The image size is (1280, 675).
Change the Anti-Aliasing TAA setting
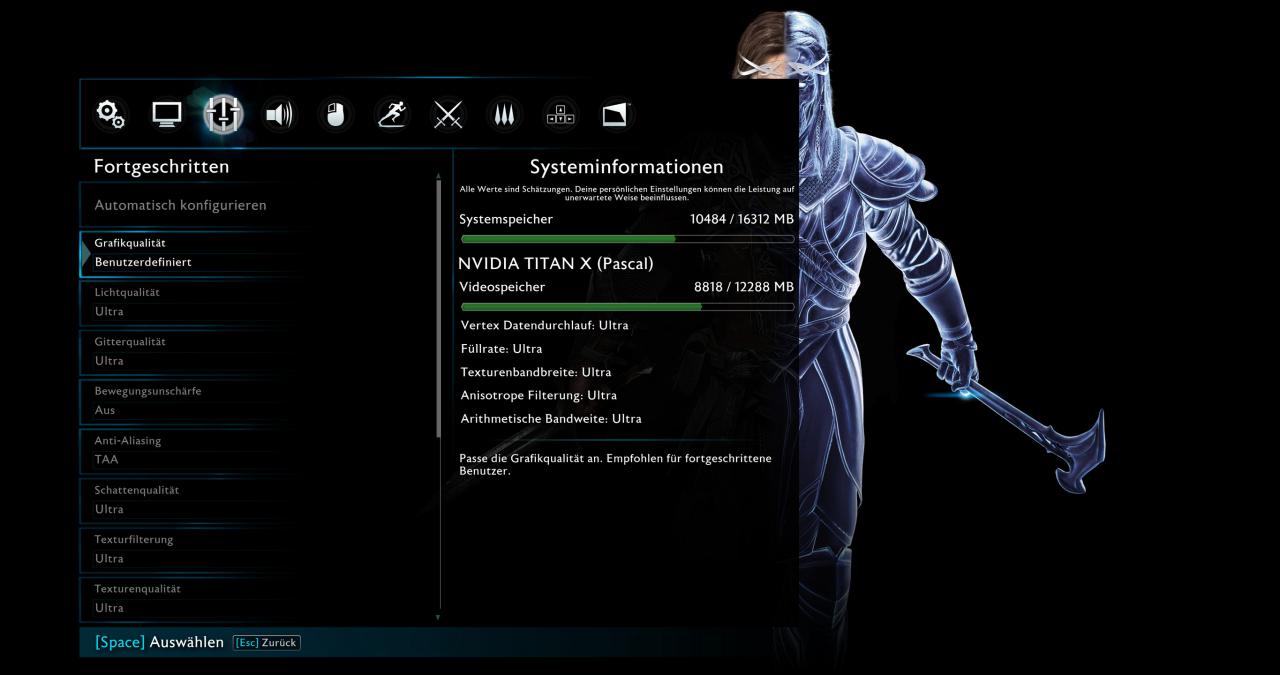(257, 450)
